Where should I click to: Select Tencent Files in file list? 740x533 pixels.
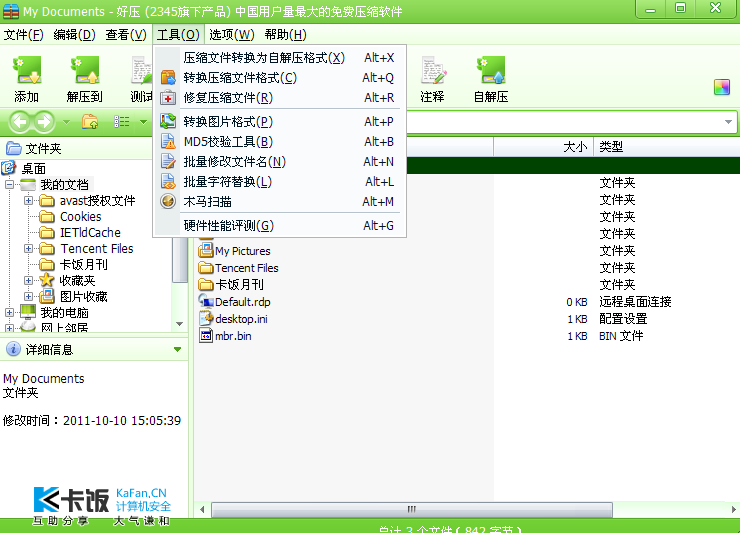tap(246, 268)
